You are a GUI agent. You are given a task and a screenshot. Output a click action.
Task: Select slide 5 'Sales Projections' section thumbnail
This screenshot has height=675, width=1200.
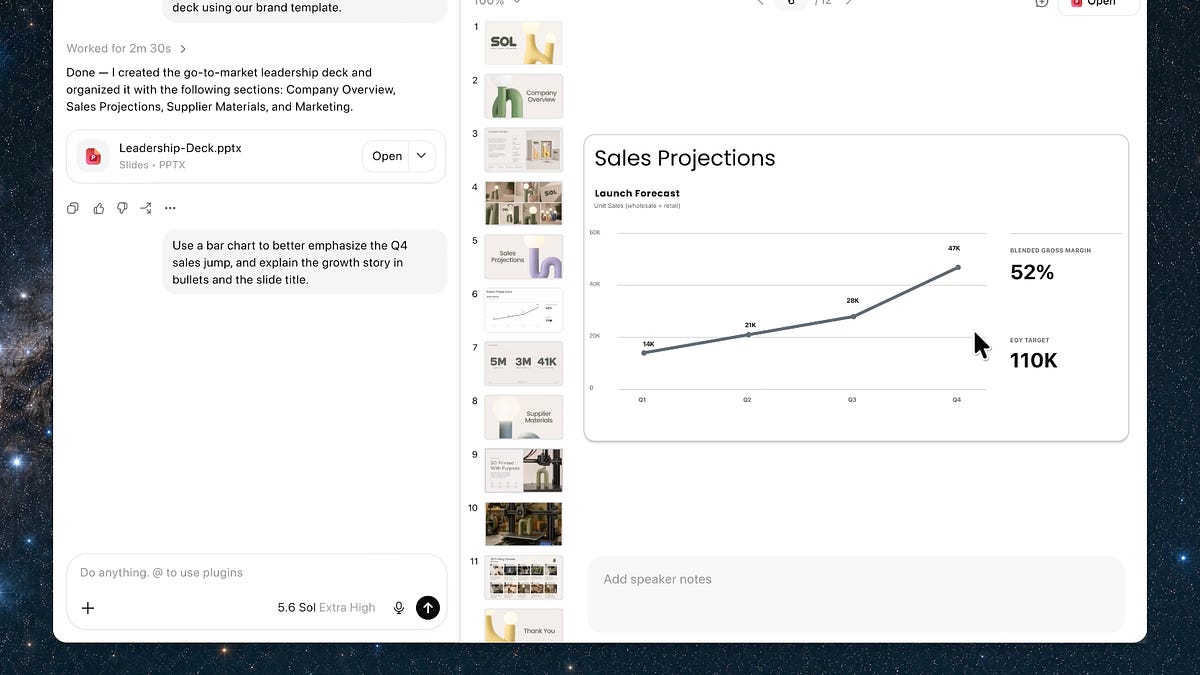523,257
